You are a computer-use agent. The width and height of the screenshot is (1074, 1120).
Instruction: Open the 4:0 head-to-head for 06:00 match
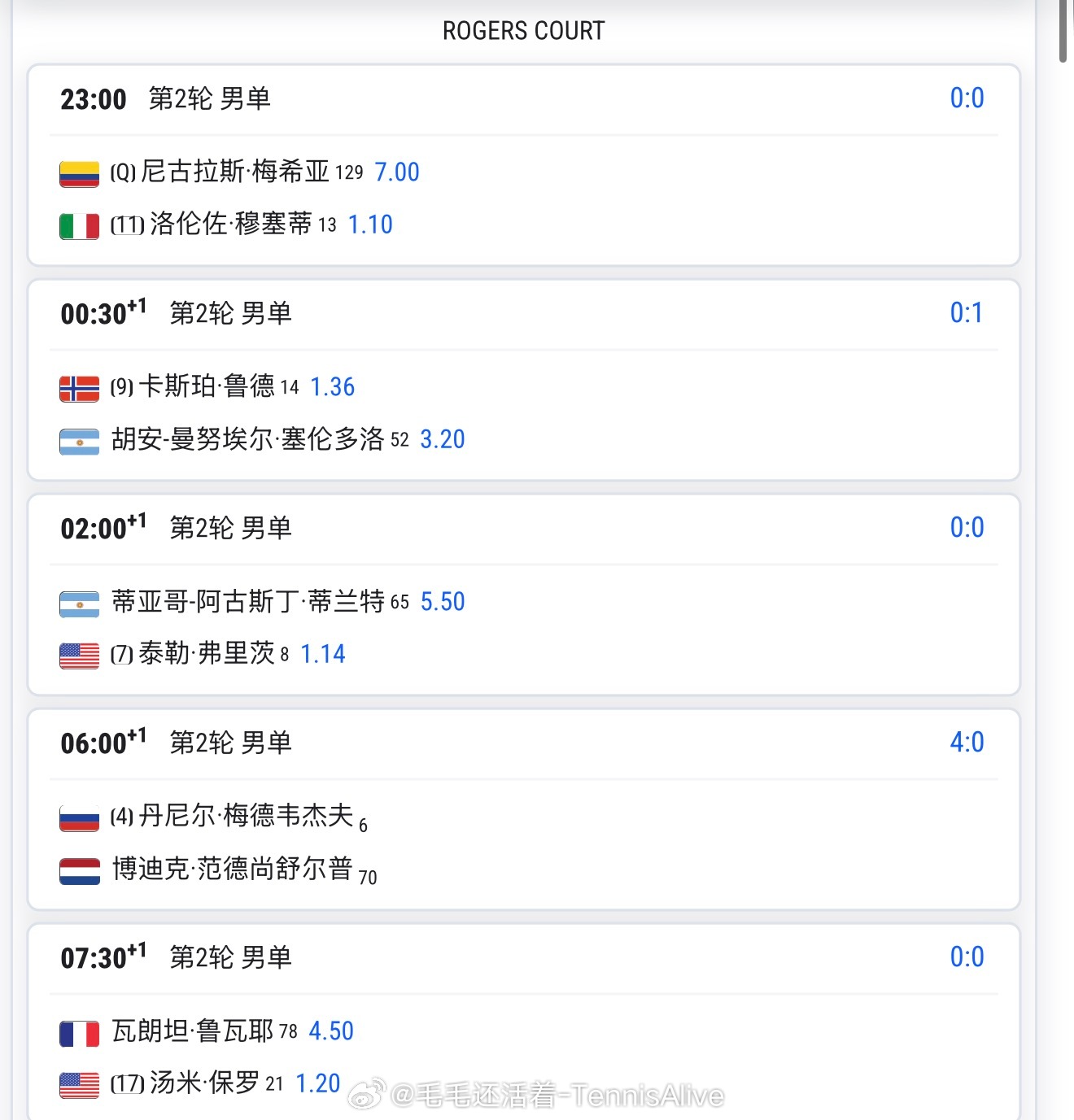point(967,742)
